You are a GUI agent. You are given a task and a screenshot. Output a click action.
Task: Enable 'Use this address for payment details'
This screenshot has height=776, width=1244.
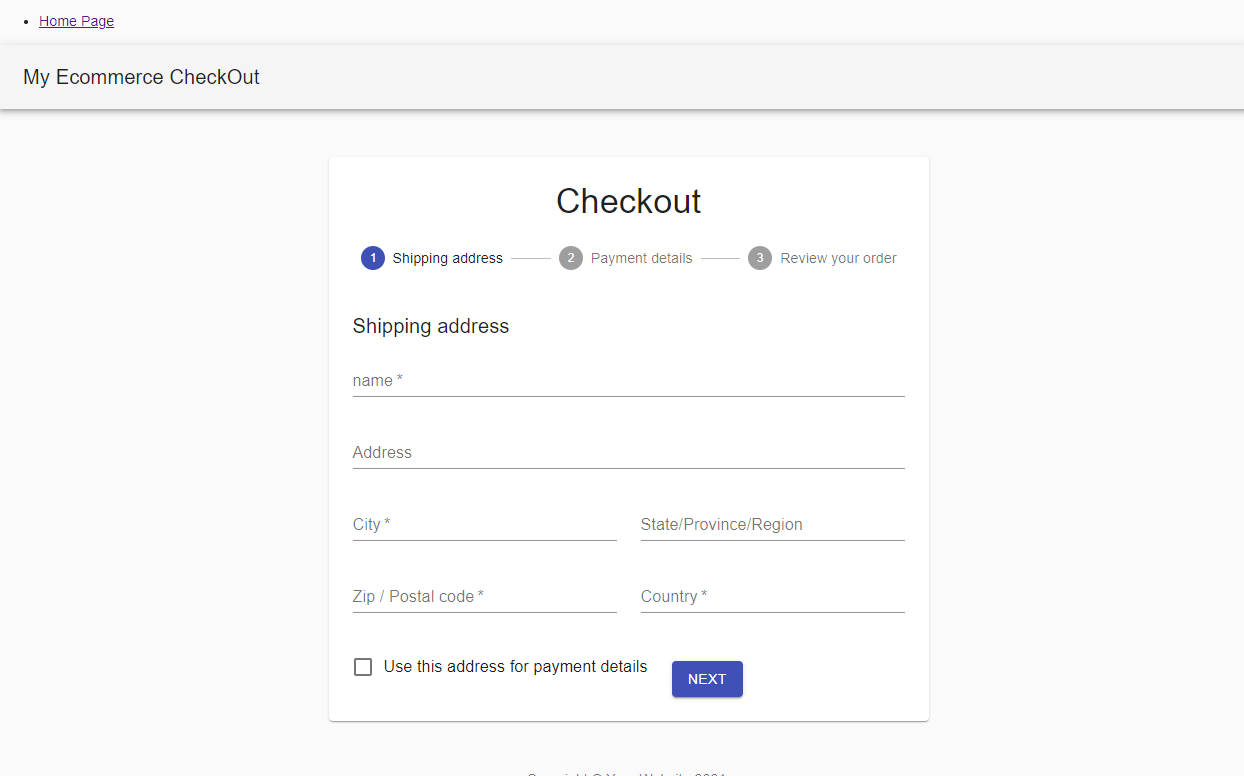tap(363, 666)
